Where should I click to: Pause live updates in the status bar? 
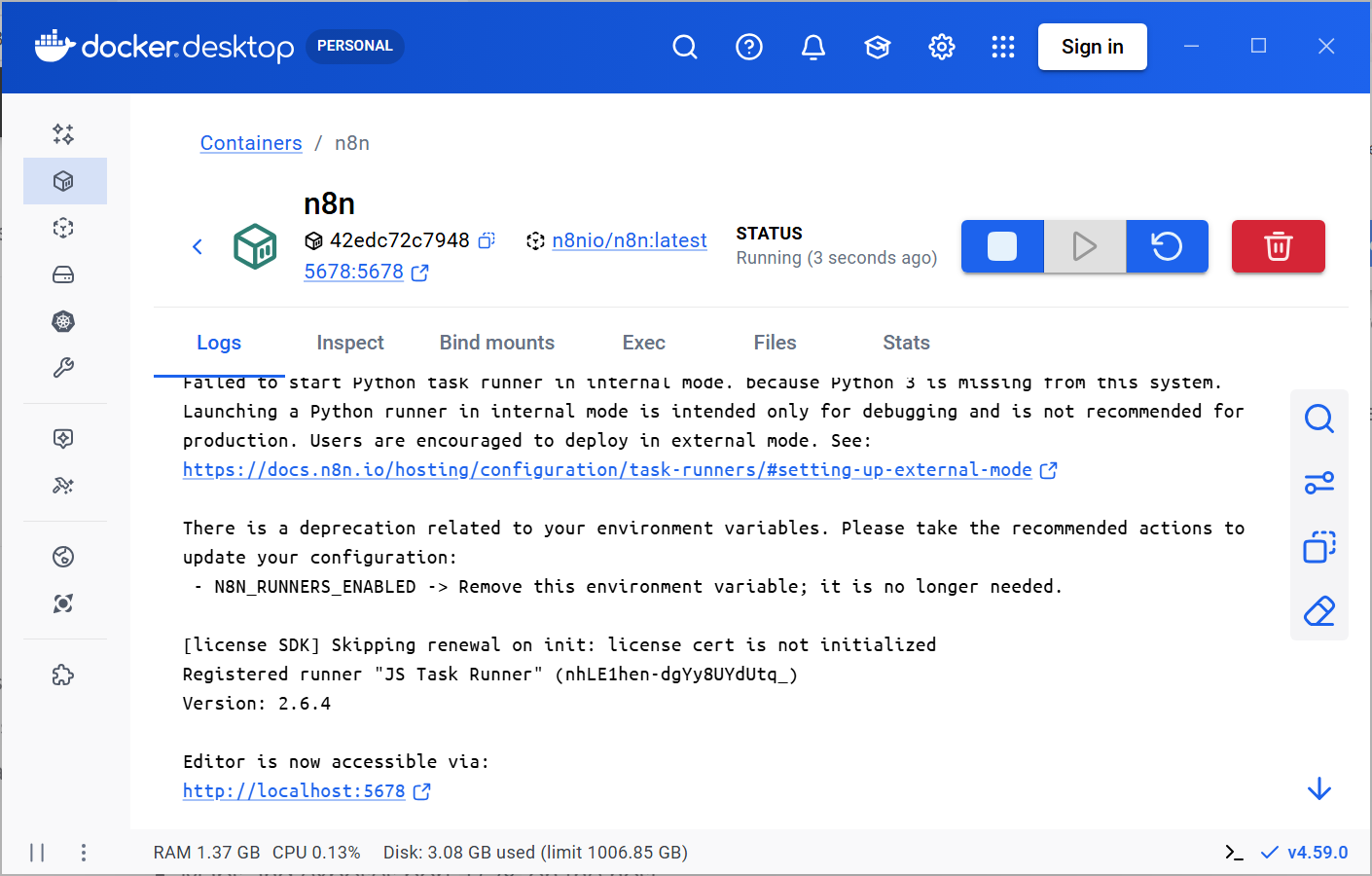click(37, 852)
